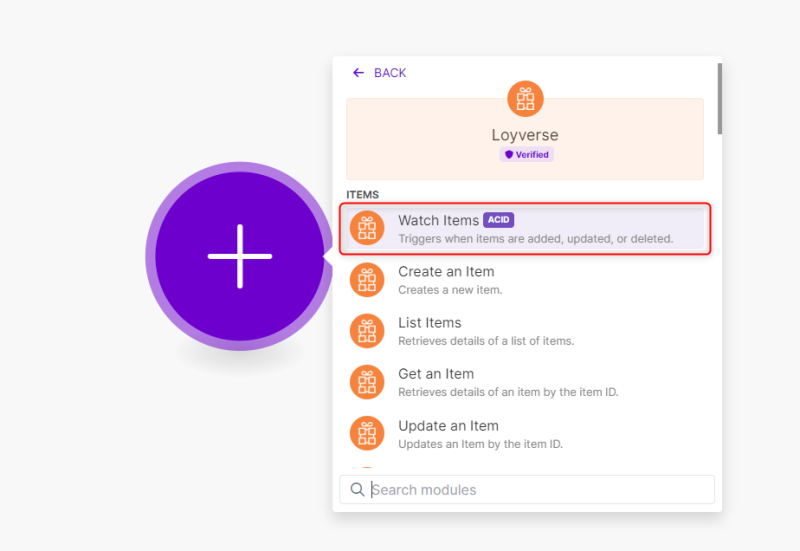Image resolution: width=800 pixels, height=551 pixels.
Task: Click the Loyverse app name heading
Action: coord(525,135)
